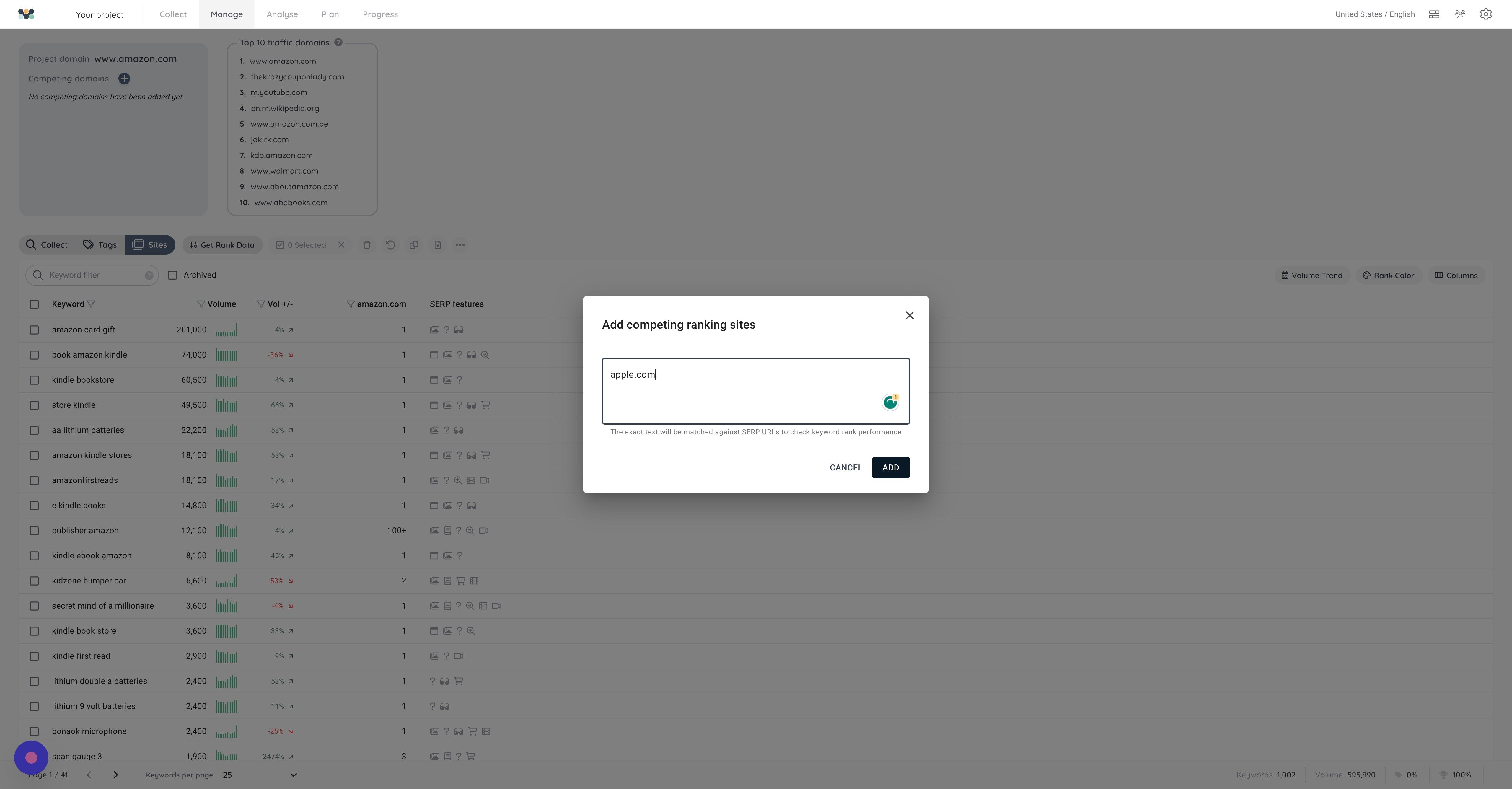Click the Keyword column filter icon
This screenshot has height=789, width=1512.
tap(91, 304)
